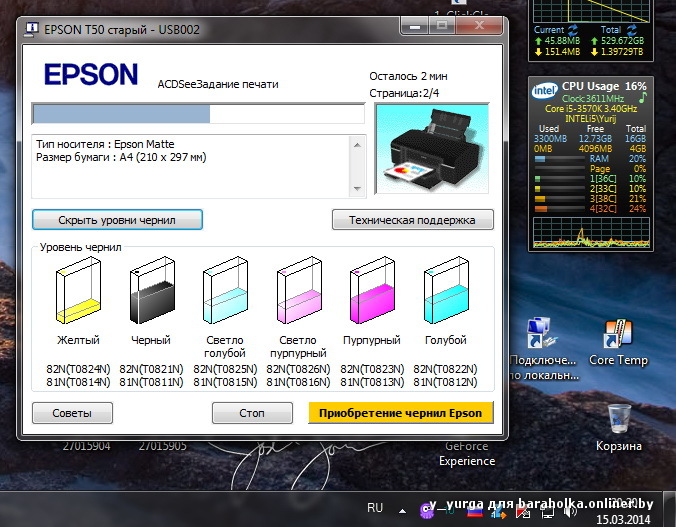The height and width of the screenshot is (527, 676).
Task: Click the EPSON logo
Action: click(91, 74)
